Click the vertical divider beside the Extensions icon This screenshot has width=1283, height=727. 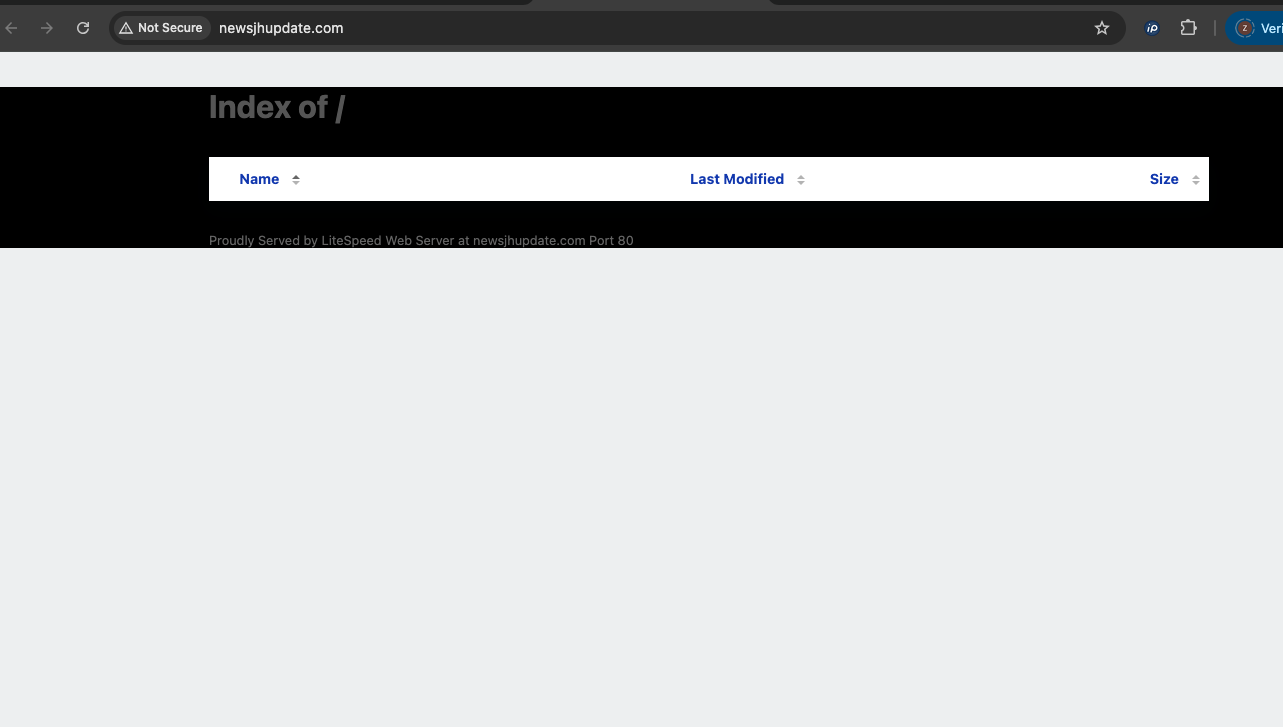[x=1215, y=28]
